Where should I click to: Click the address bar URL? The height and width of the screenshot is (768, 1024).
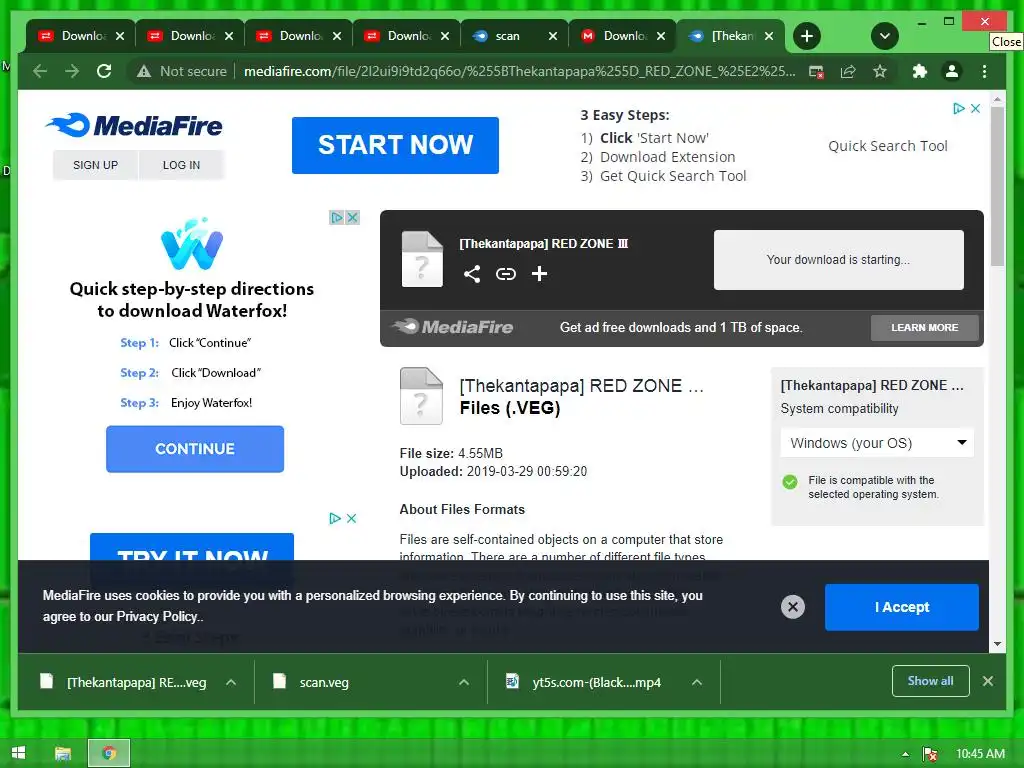point(519,71)
